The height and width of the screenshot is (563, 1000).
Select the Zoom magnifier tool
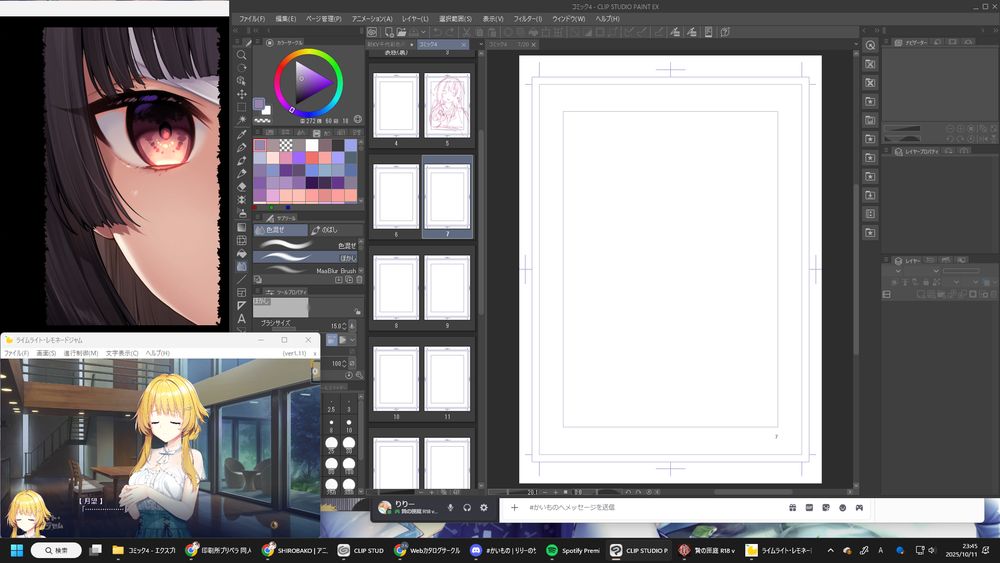point(241,55)
